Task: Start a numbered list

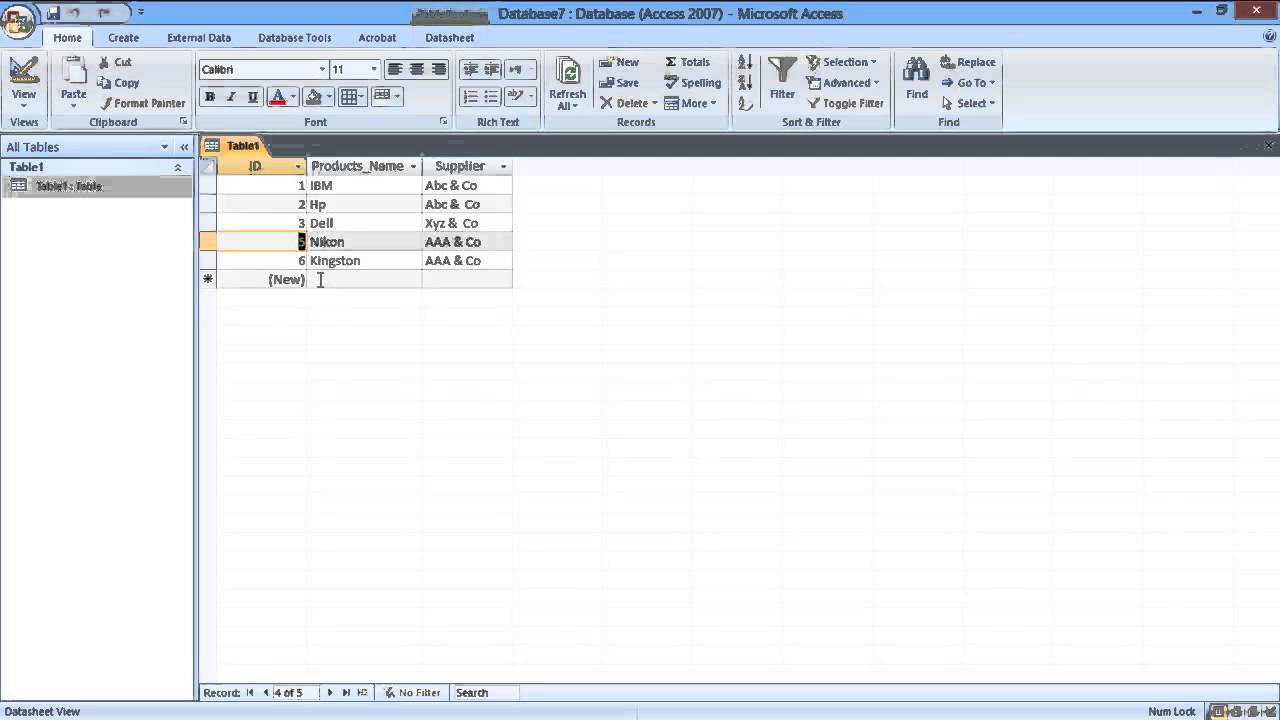Action: [x=469, y=97]
